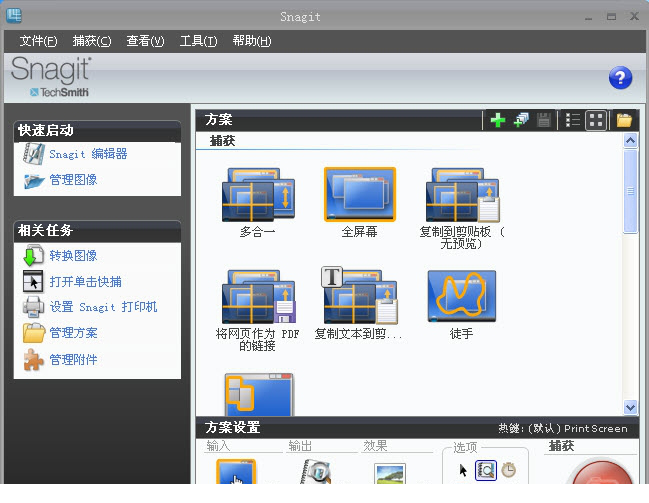The image size is (649, 503).
Task: Select the partially visible menu capture profile
Action: point(259,395)
